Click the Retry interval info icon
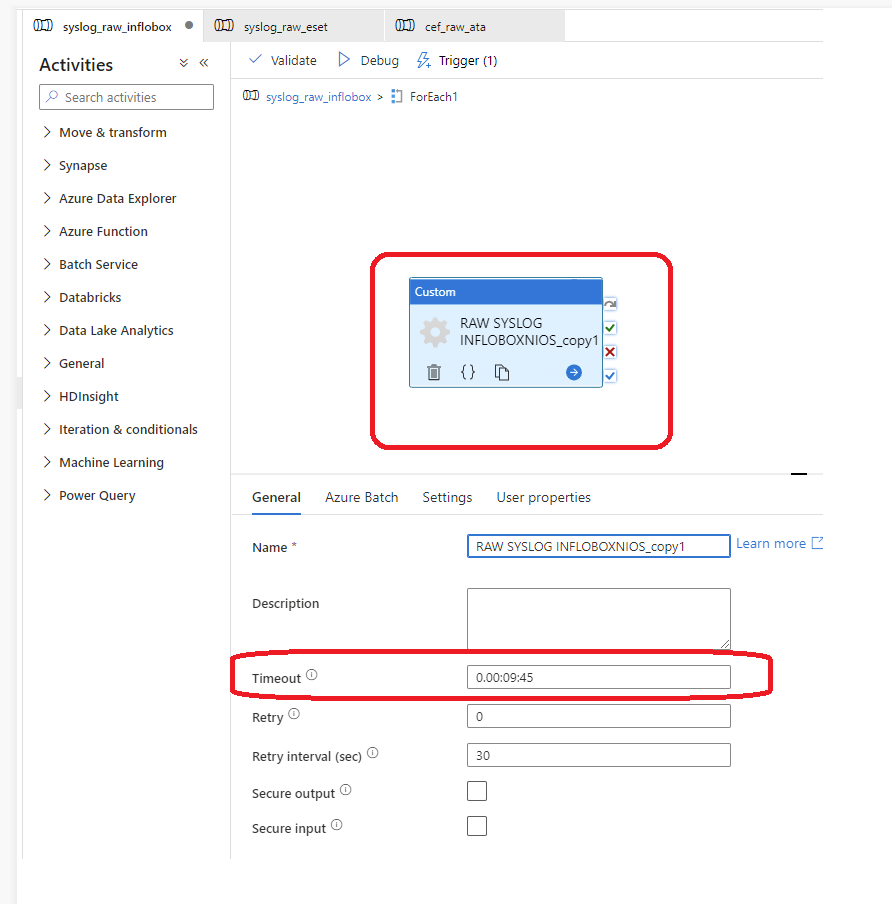 pyautogui.click(x=372, y=752)
